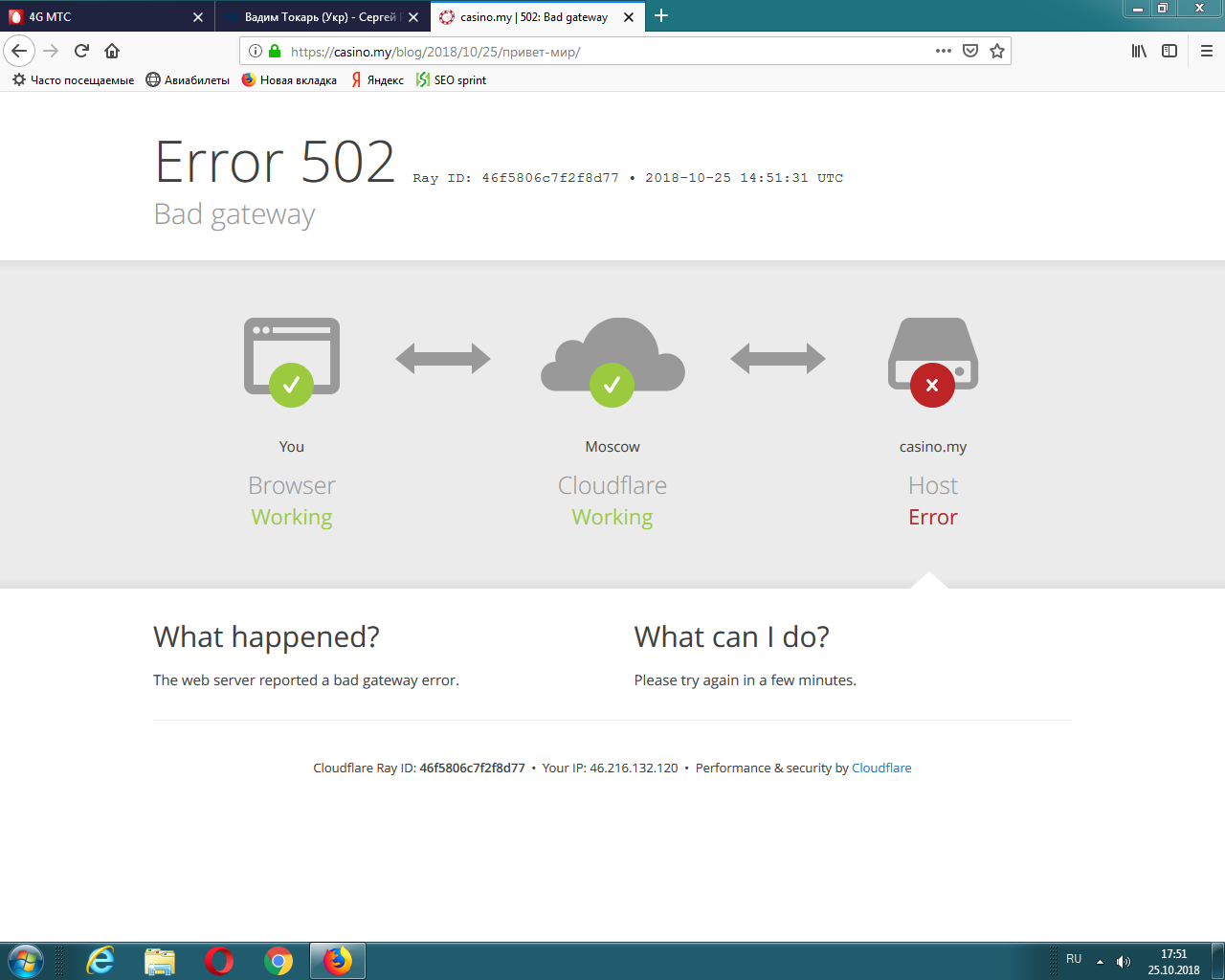Toggle the sidebar view

pyautogui.click(x=1169, y=51)
